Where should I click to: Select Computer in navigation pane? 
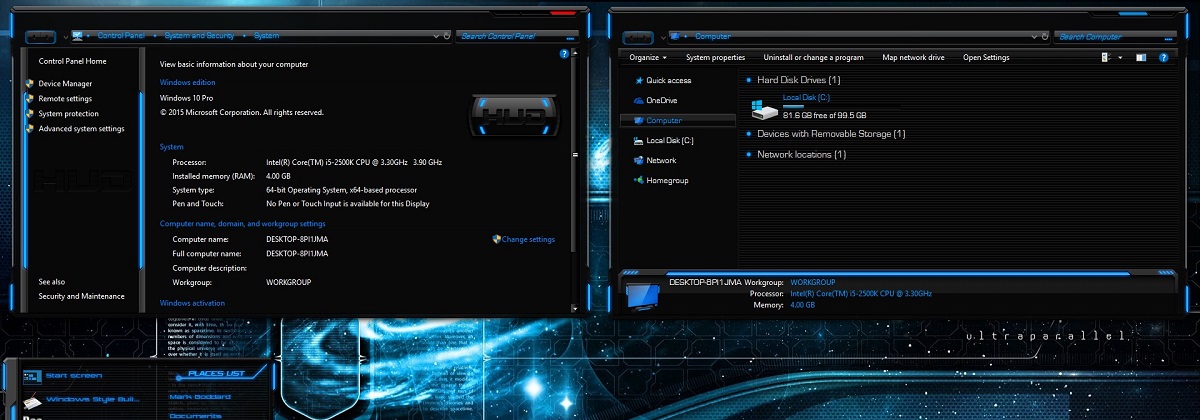coord(678,120)
